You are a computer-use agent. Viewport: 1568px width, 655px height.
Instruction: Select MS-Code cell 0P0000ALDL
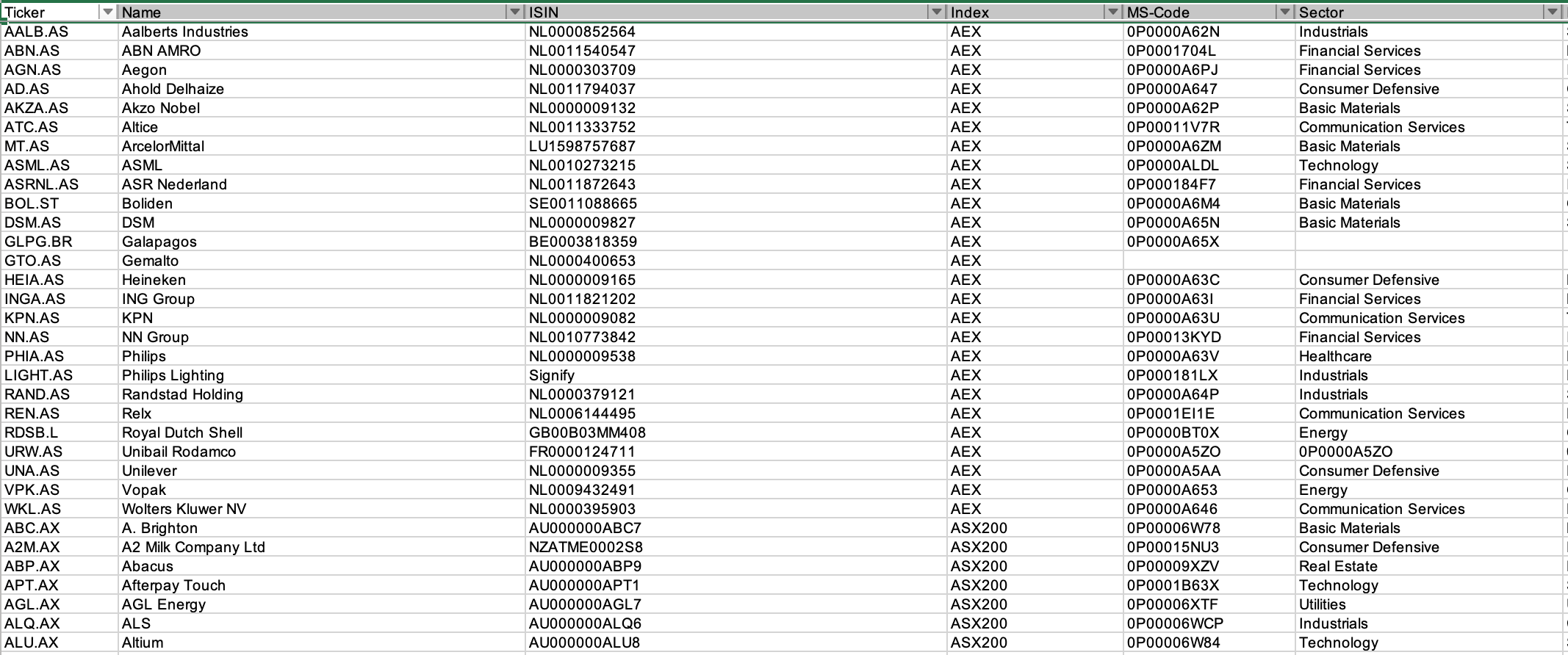click(x=1209, y=165)
